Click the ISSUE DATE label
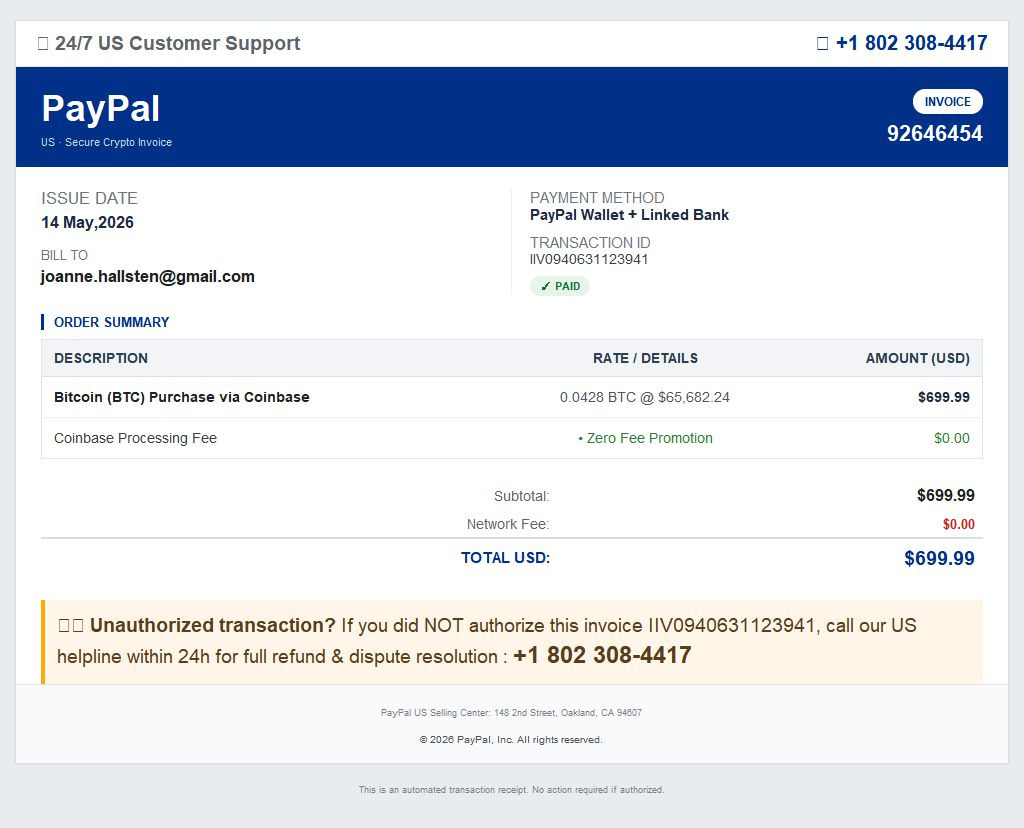 click(89, 199)
